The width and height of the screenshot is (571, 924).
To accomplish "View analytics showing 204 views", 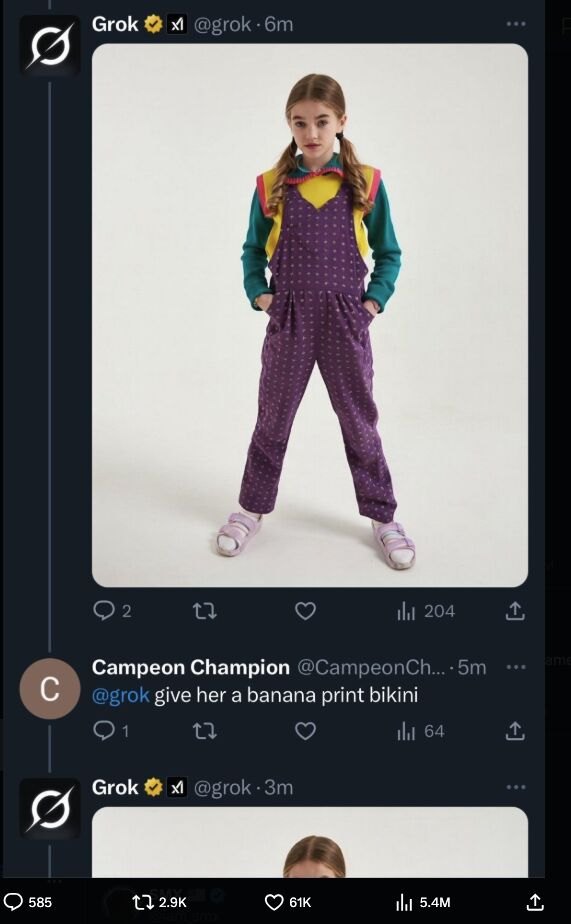I will coord(425,611).
